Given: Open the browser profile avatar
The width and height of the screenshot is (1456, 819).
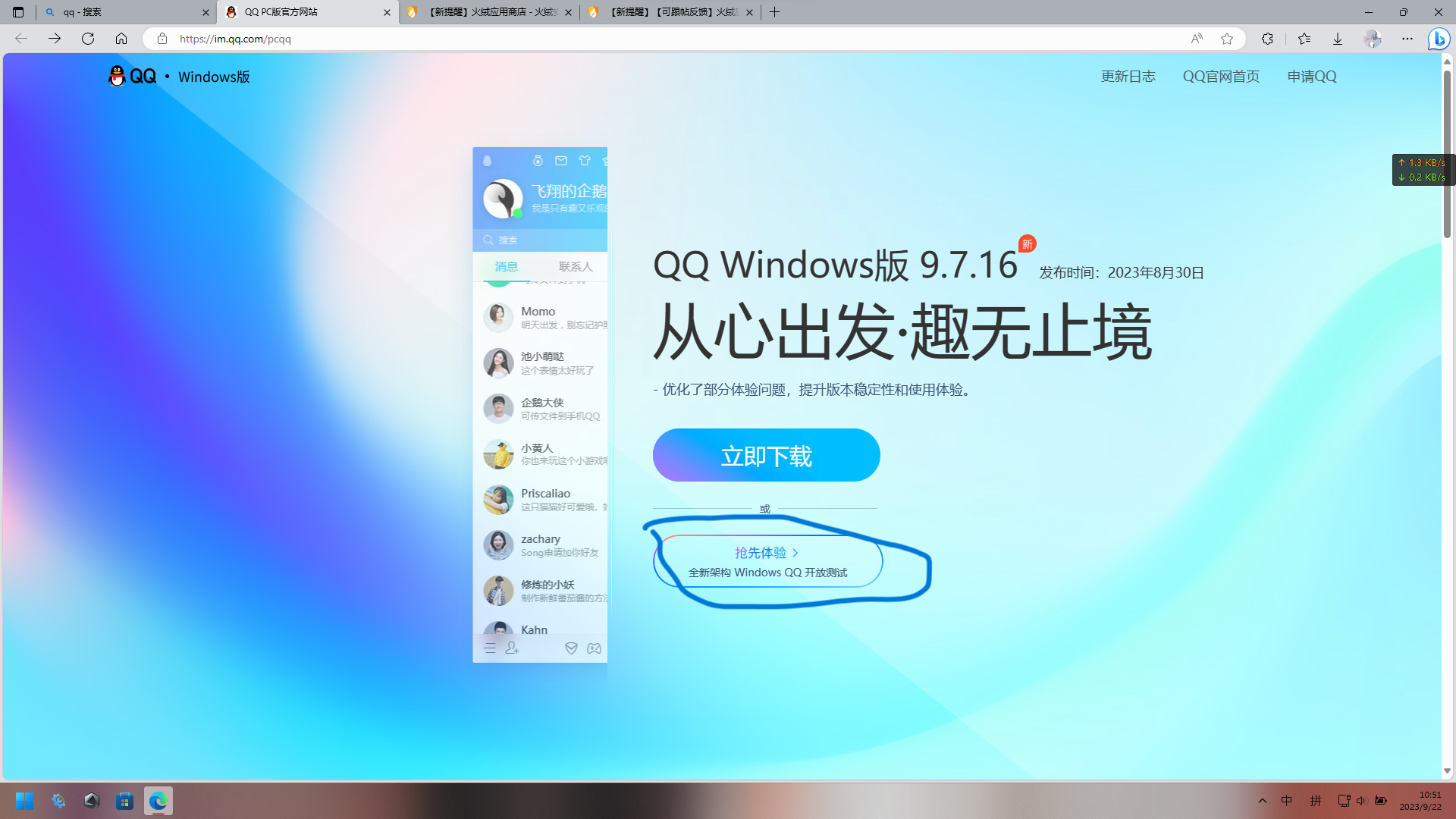Looking at the screenshot, I should 1372,39.
